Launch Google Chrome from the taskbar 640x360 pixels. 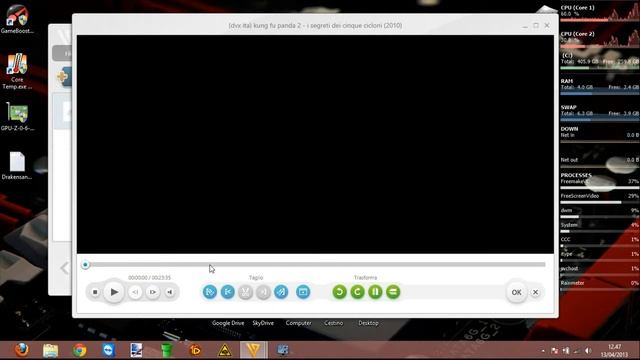(x=80, y=350)
